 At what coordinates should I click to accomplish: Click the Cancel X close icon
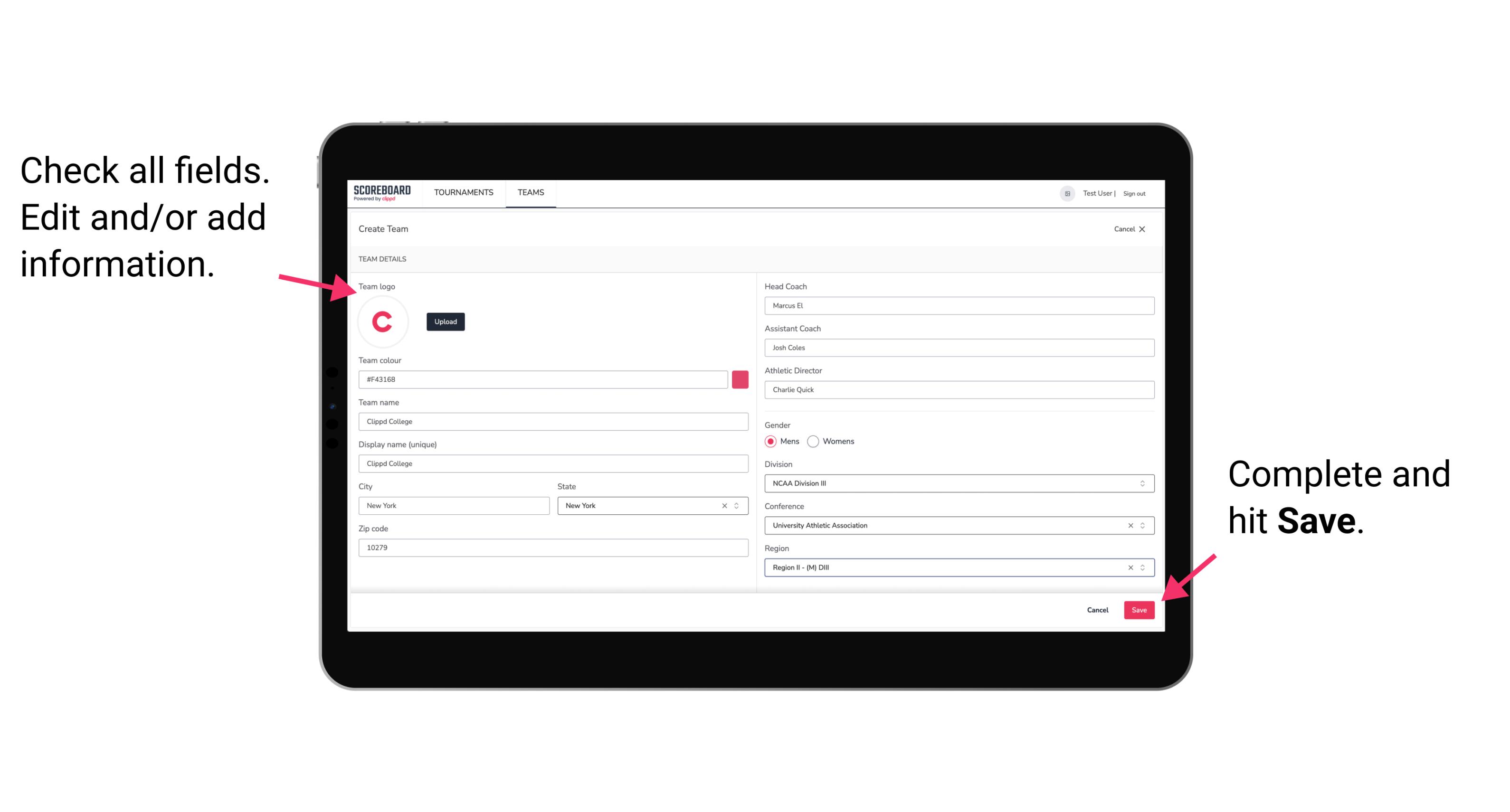1148,229
